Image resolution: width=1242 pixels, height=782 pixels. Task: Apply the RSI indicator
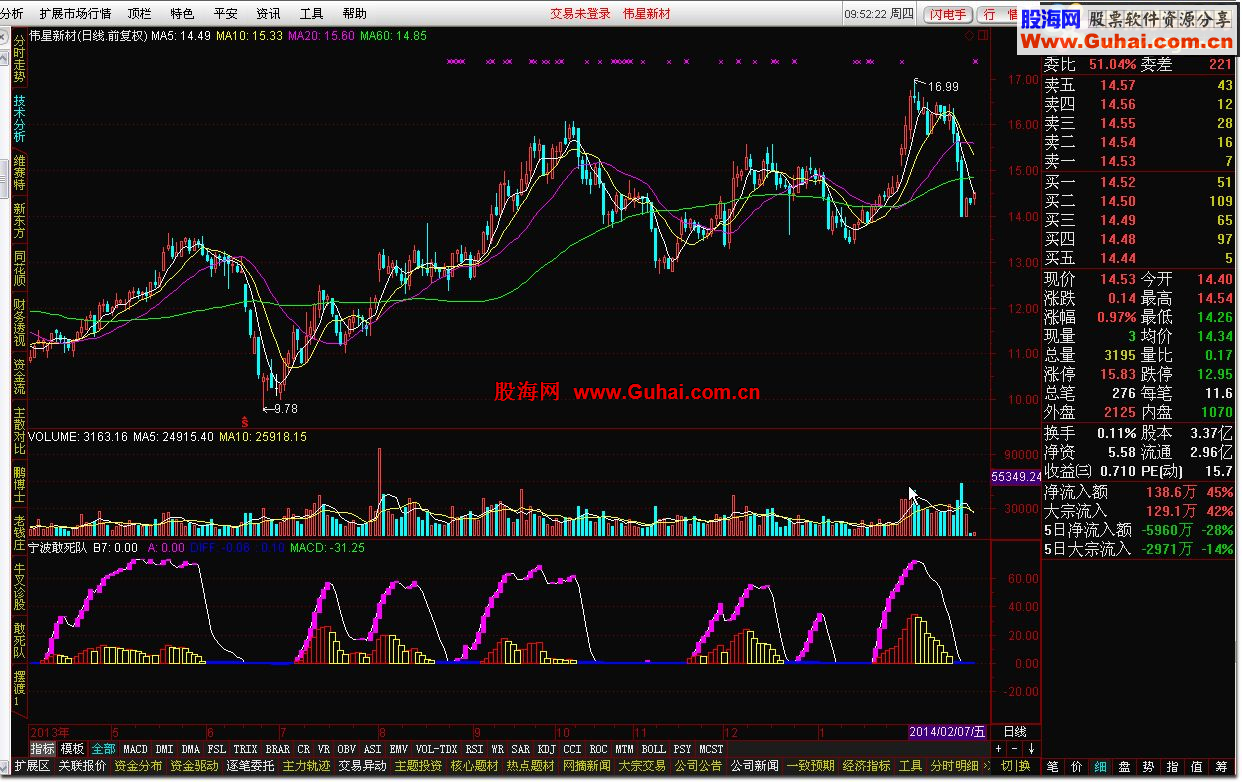tap(474, 749)
